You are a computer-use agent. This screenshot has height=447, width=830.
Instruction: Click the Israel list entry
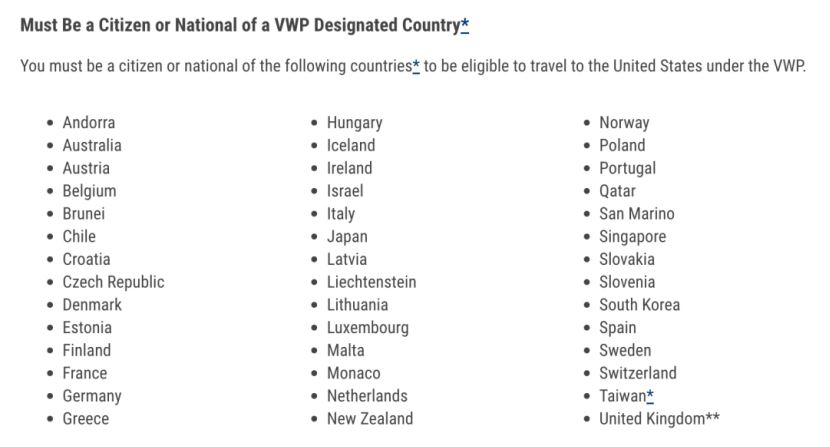[345, 191]
